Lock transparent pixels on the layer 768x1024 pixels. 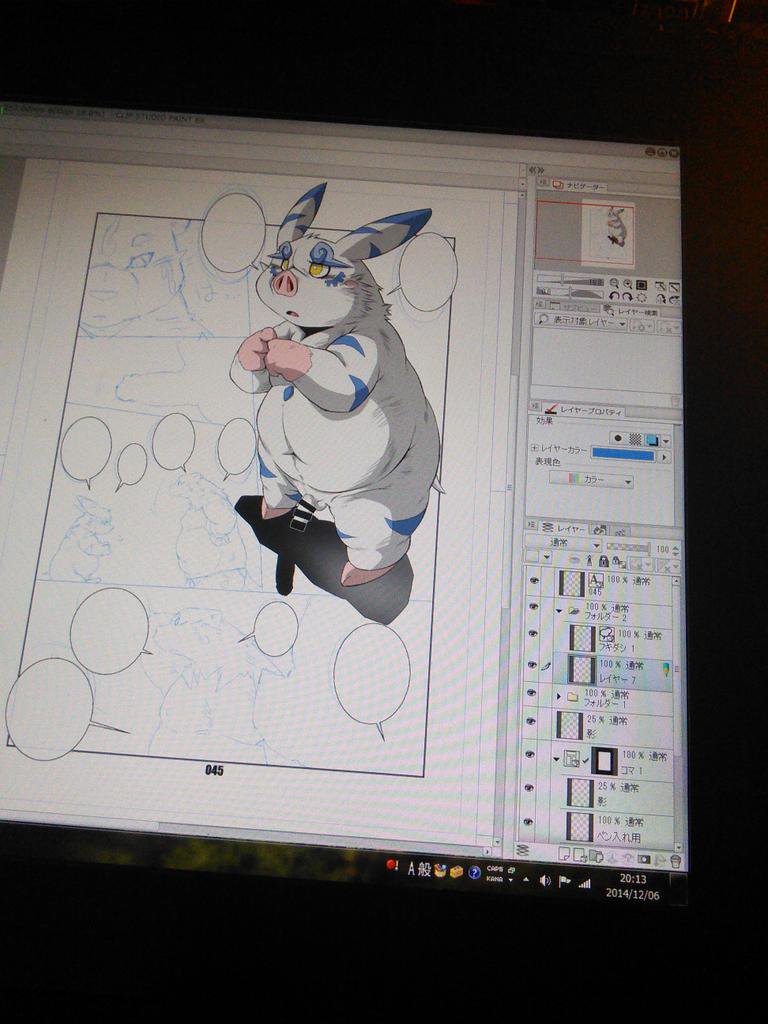[x=619, y=562]
